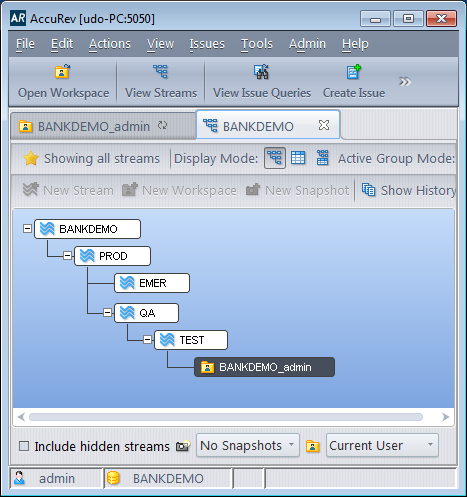Open the View Streams toolbar icon
The image size is (467, 497).
[161, 71]
